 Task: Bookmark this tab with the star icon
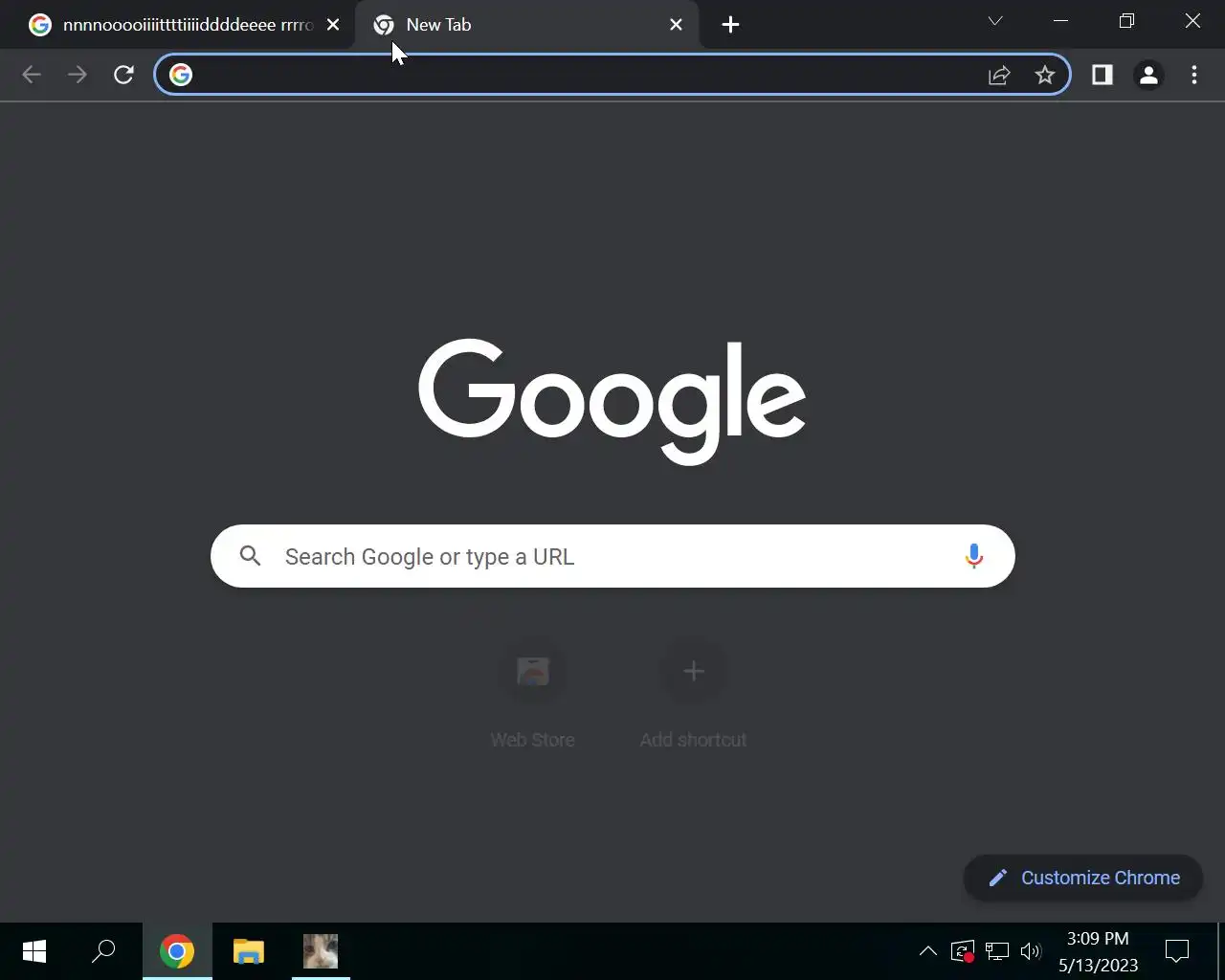click(1045, 75)
